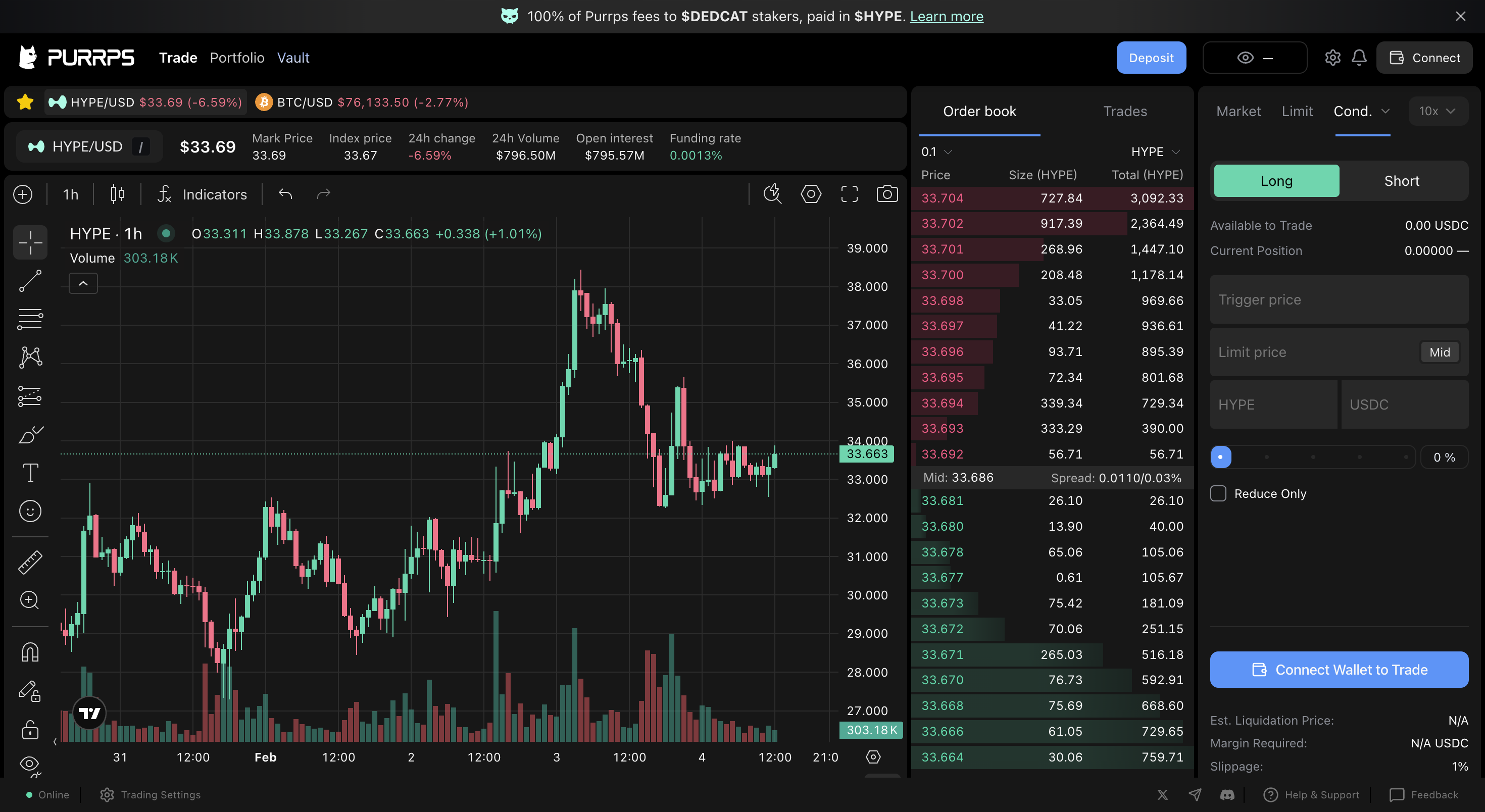
Task: Open the notifications bell
Action: [1359, 58]
